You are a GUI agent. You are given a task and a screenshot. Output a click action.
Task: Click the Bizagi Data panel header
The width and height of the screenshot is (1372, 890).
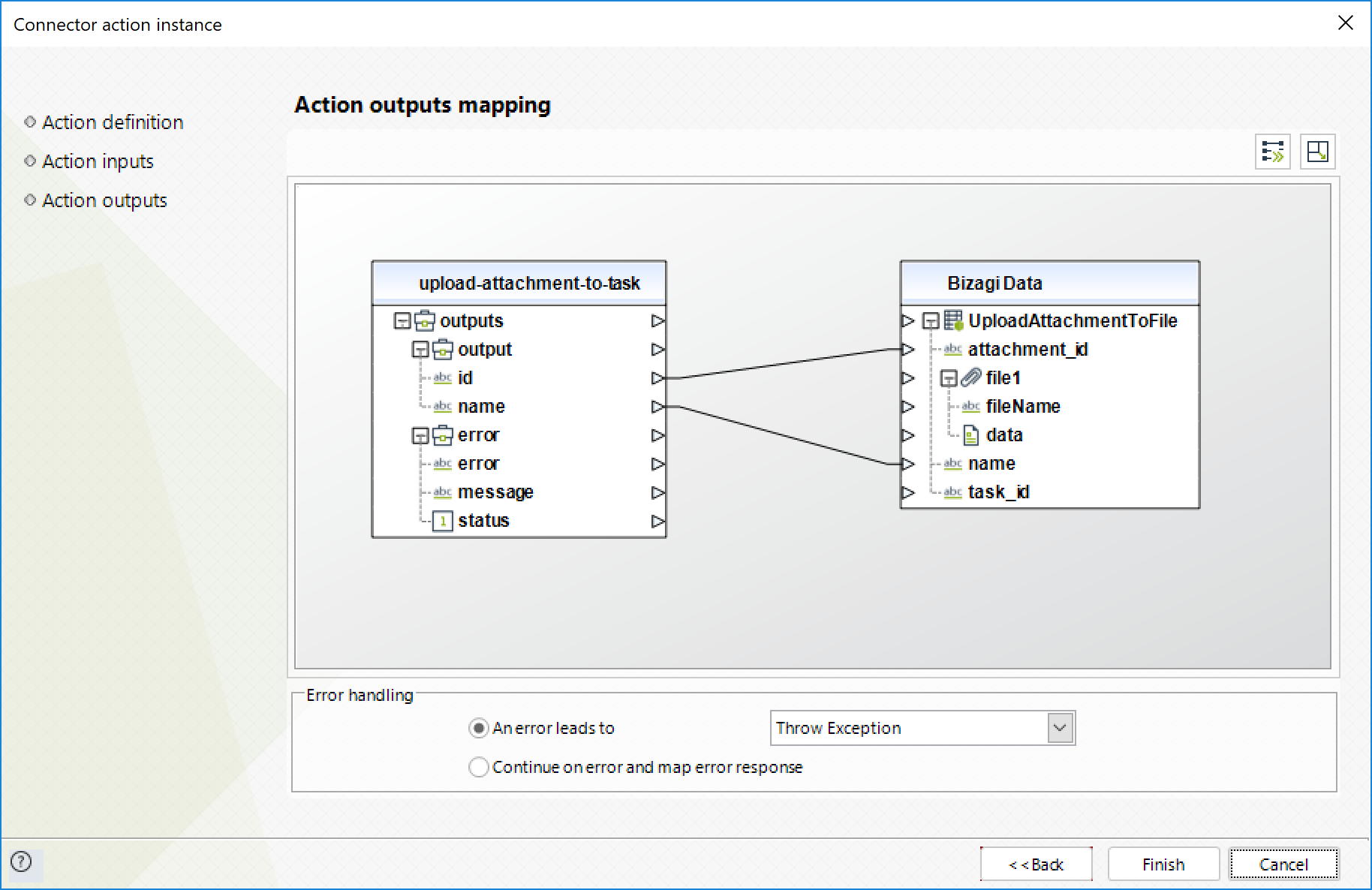1050,283
